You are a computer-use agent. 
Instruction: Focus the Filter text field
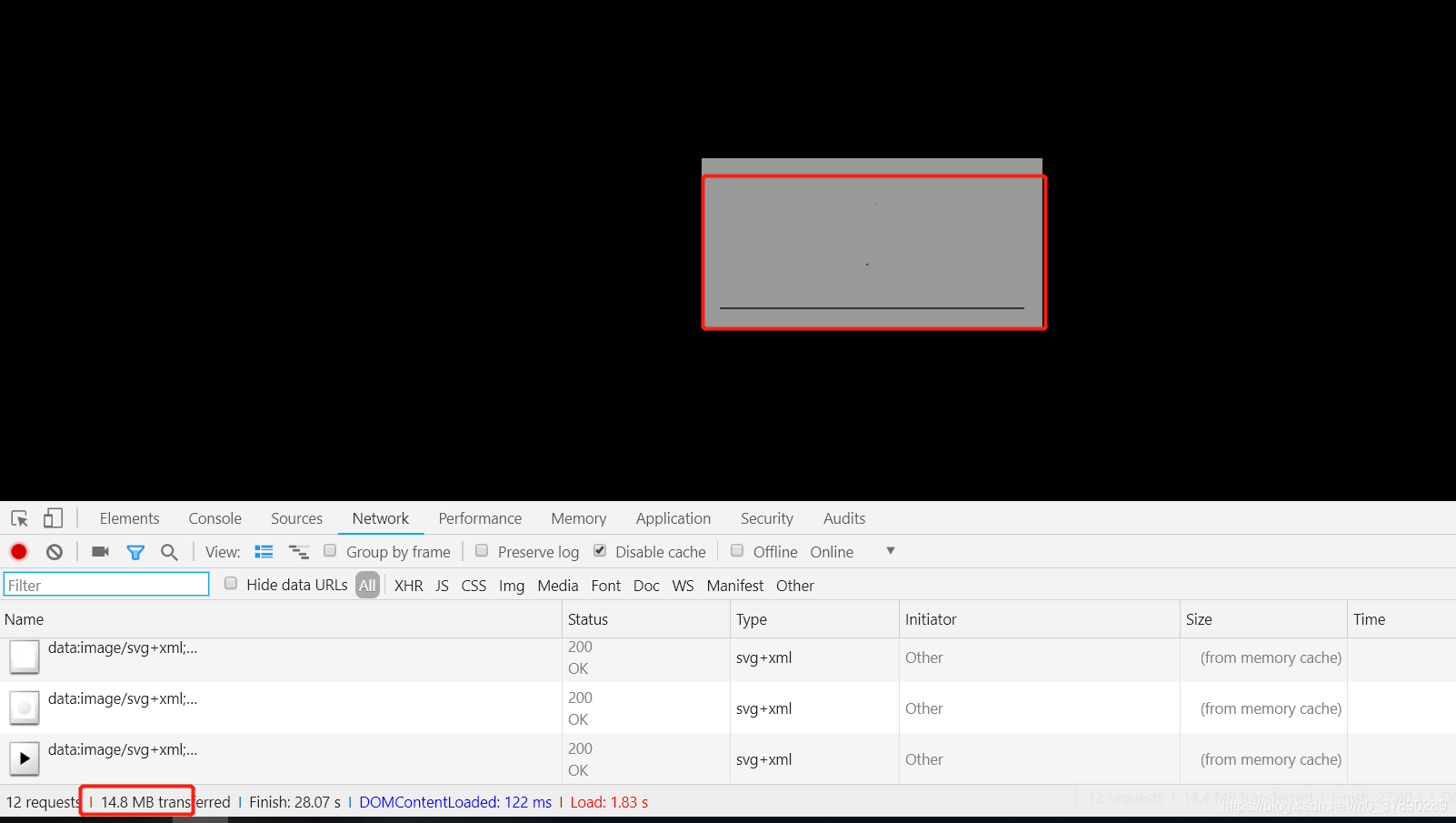coord(106,585)
